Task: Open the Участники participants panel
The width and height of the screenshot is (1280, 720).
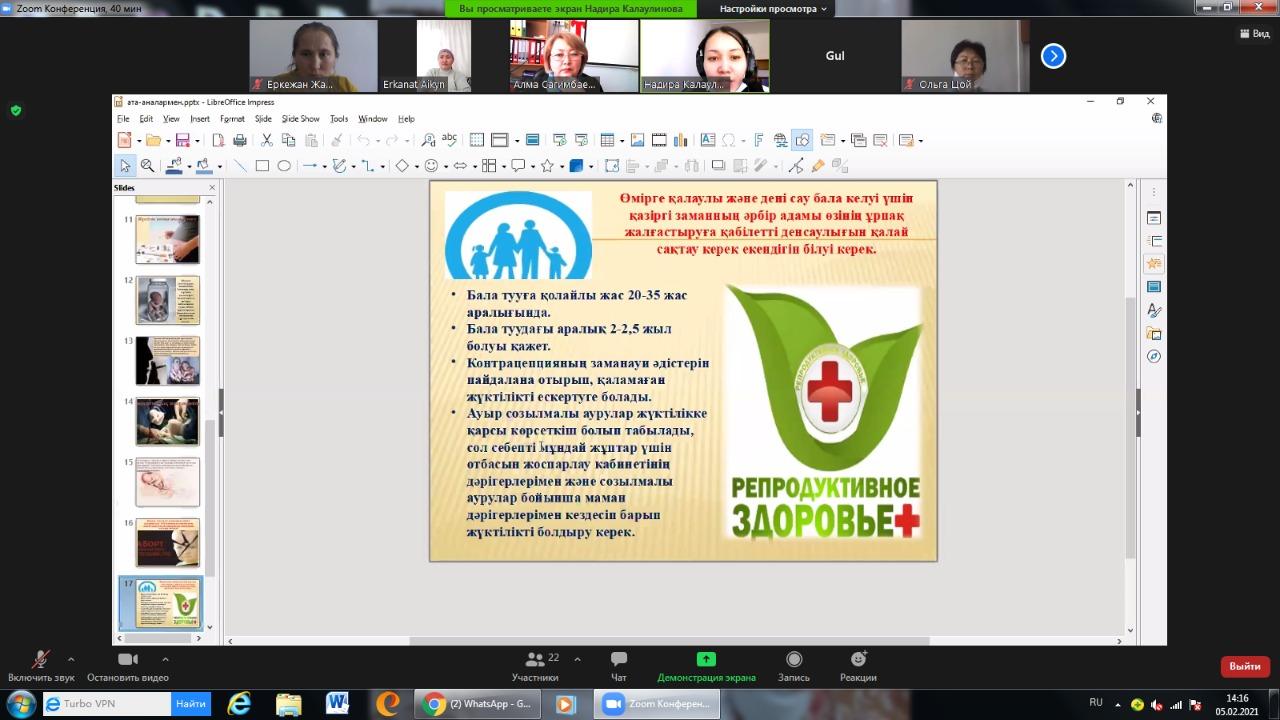Action: (x=536, y=666)
